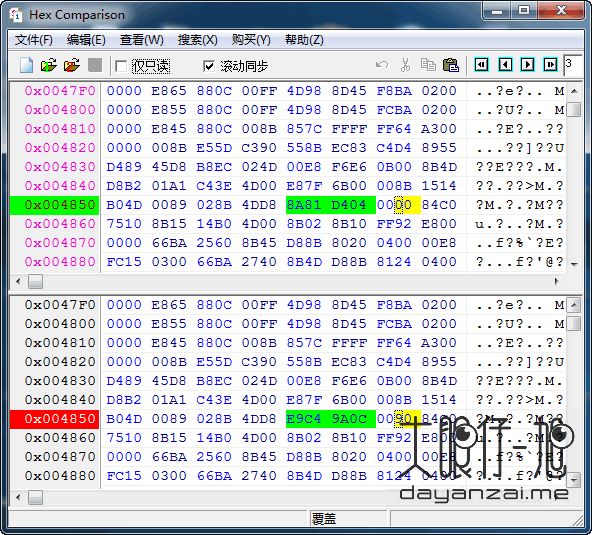Click top pane horizontal scrollbar thumb
The height and width of the screenshot is (535, 592).
35,281
